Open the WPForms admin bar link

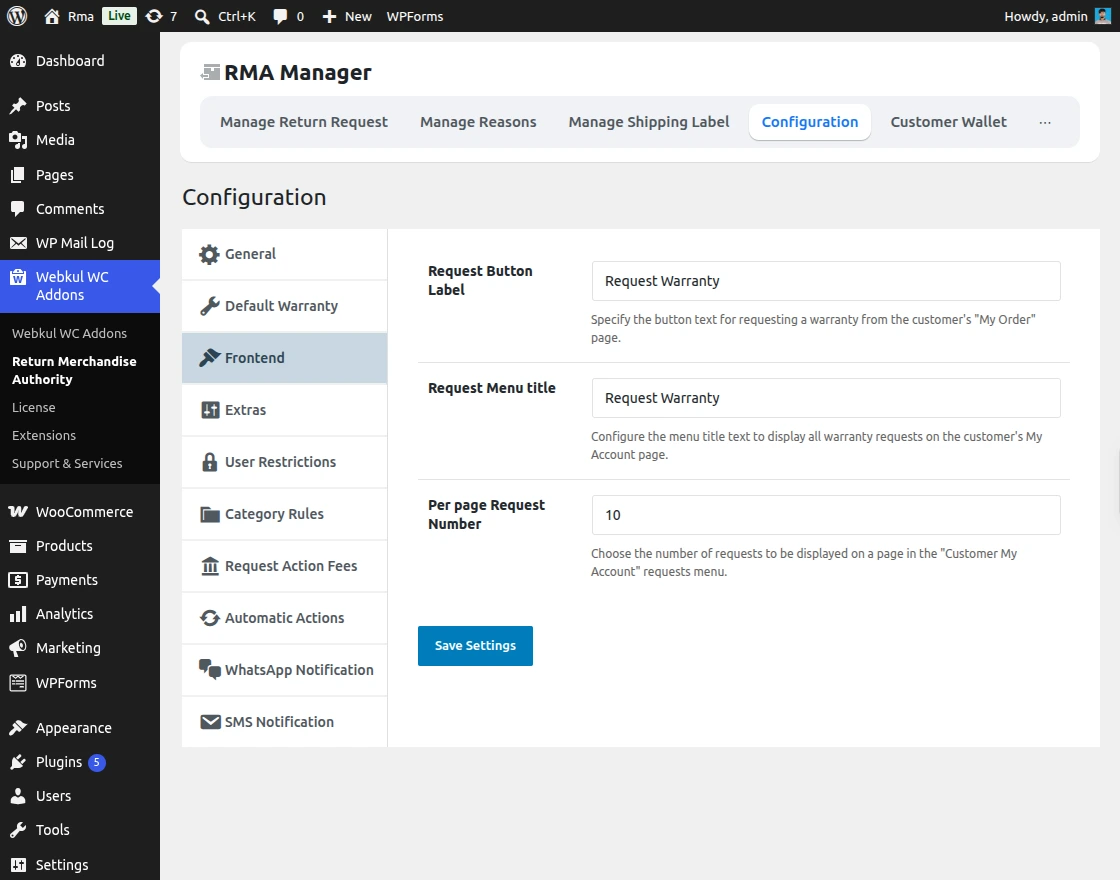415,16
